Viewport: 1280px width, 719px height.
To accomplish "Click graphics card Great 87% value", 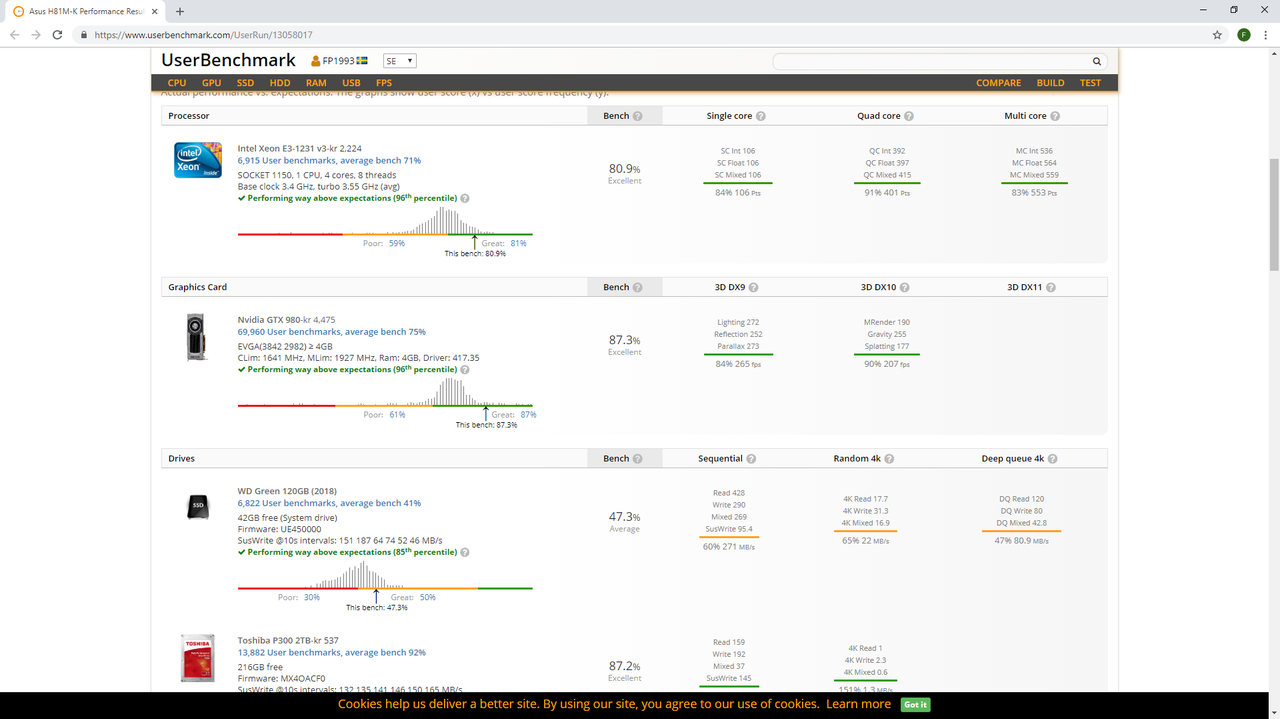I will click(528, 414).
